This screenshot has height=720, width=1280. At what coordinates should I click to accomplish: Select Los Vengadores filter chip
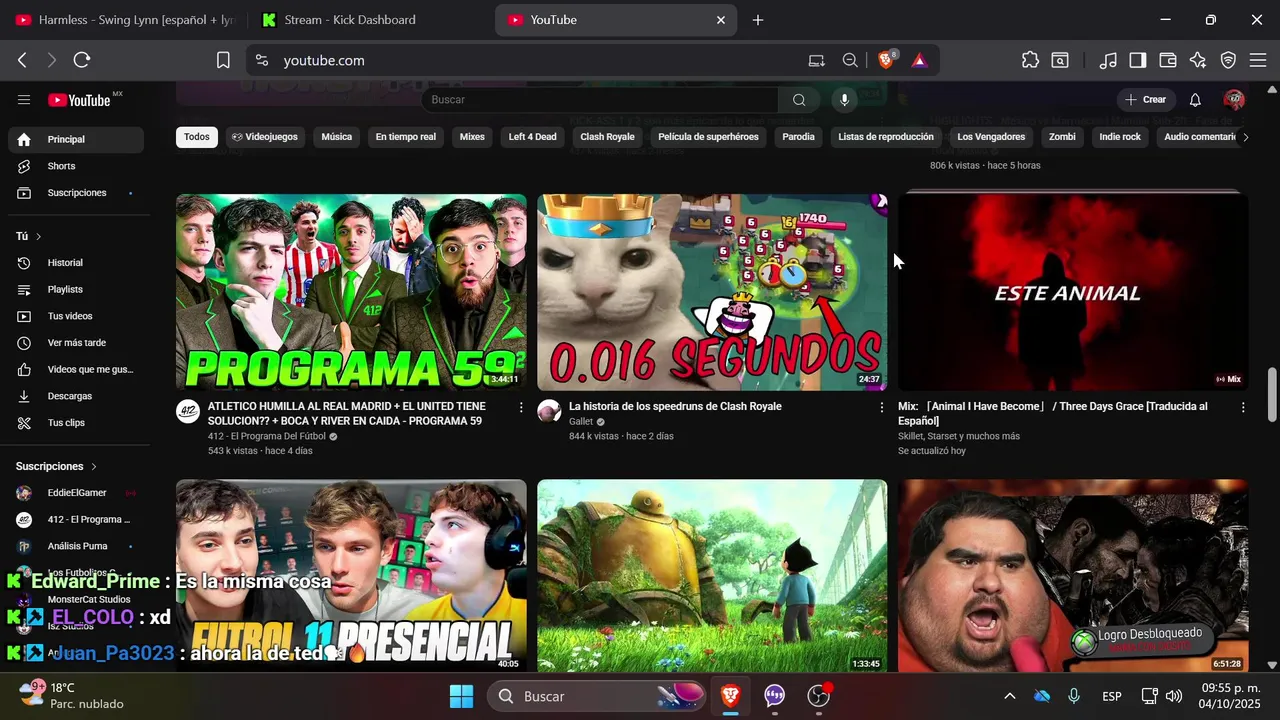tap(991, 137)
